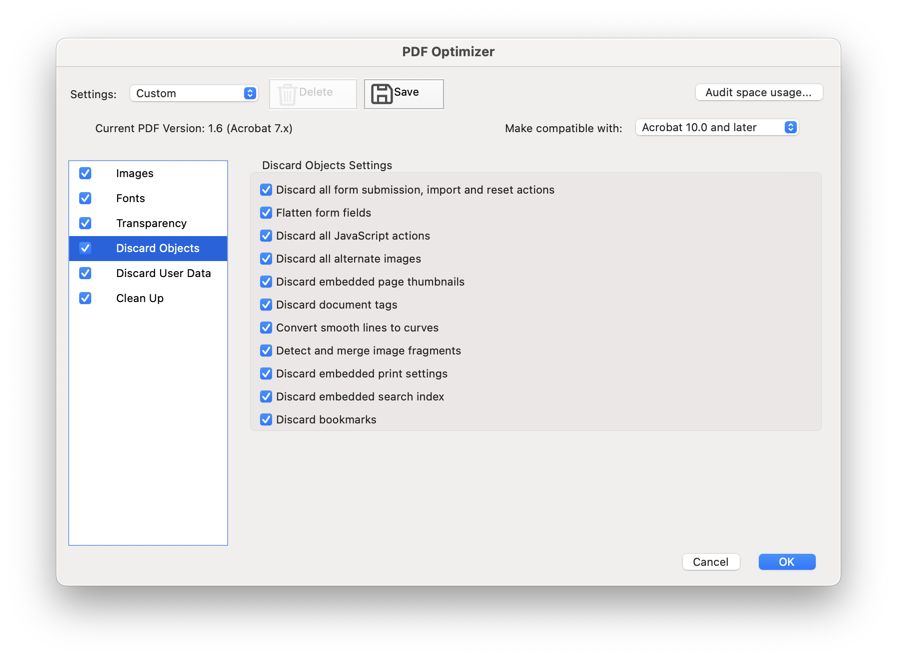Toggle the Discard Objects panel checkbox
The image size is (897, 660).
point(85,248)
